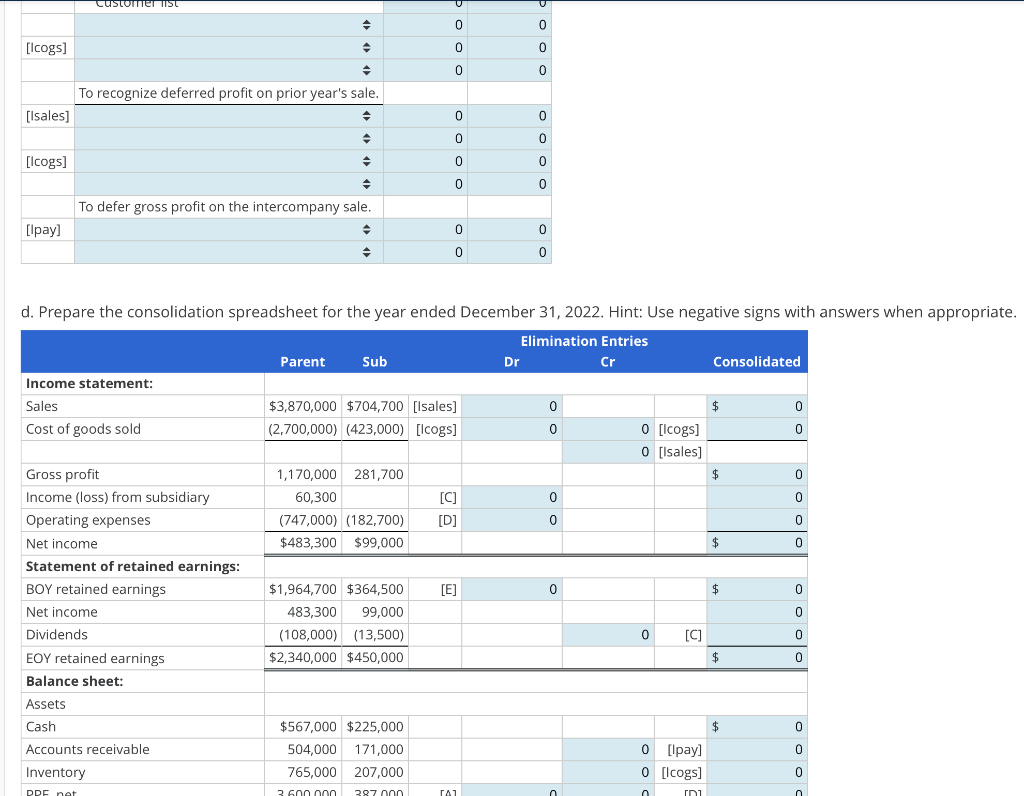The height and width of the screenshot is (796, 1024).
Task: Click Income (loss) from subsidiary Dr [C] field
Action: click(x=512, y=497)
